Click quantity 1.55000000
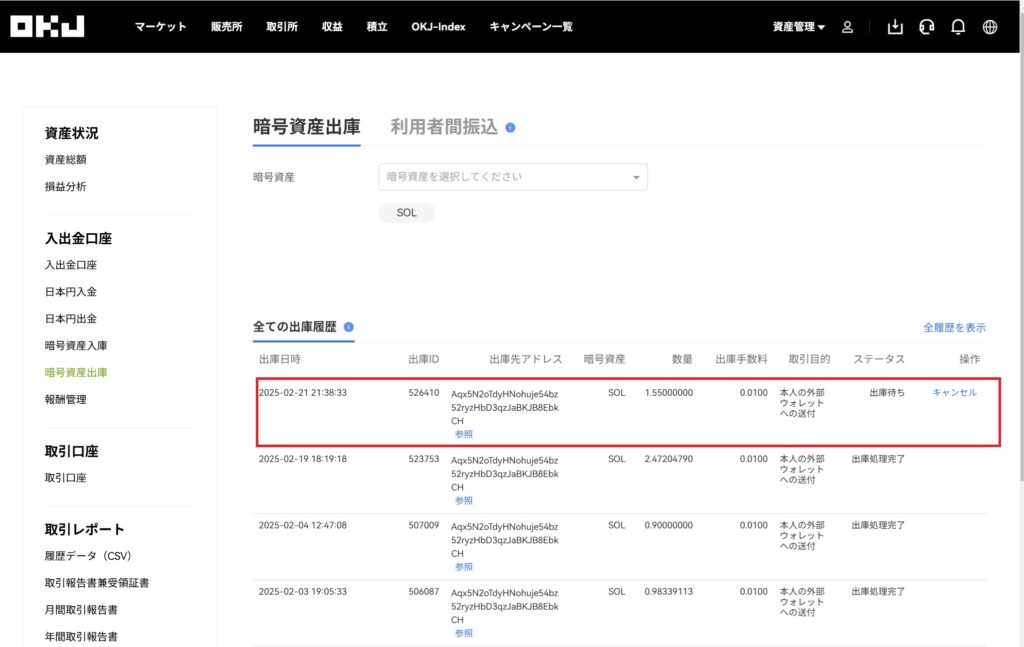This screenshot has width=1024, height=647. [669, 392]
